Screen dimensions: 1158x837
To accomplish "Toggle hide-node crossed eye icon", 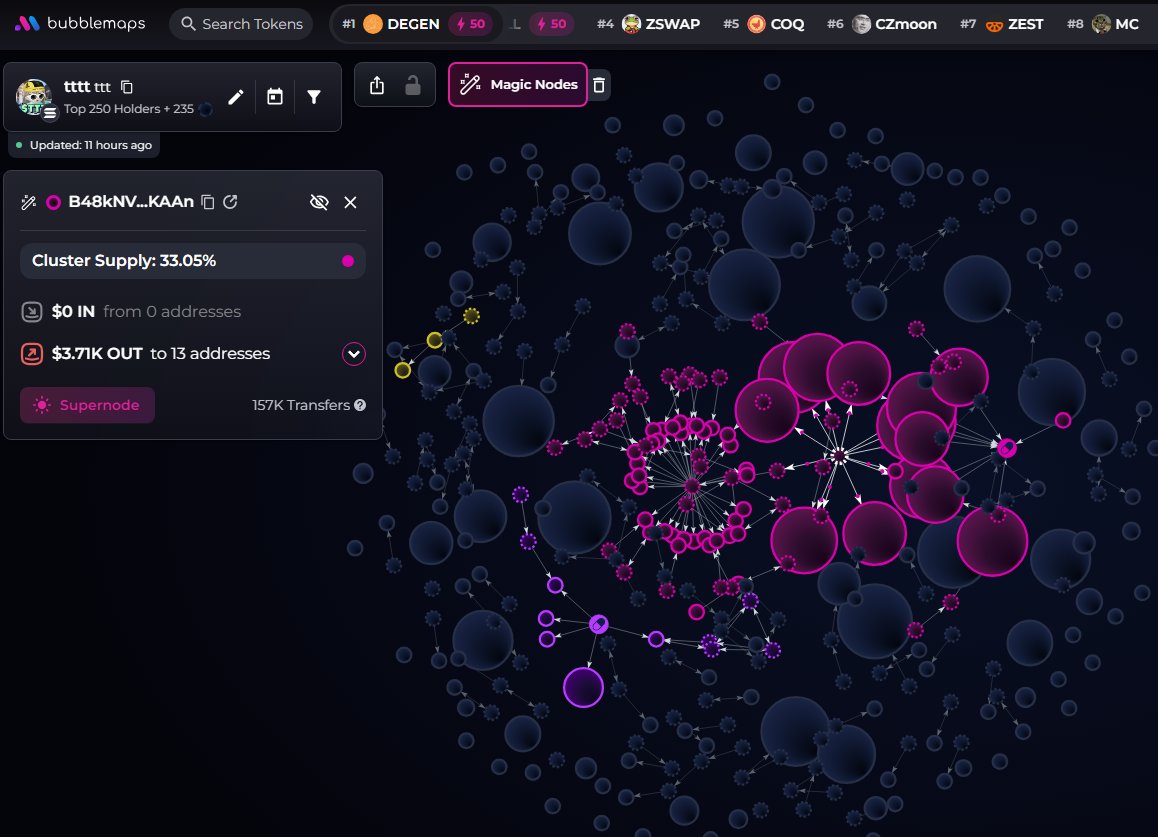I will pyautogui.click(x=319, y=202).
